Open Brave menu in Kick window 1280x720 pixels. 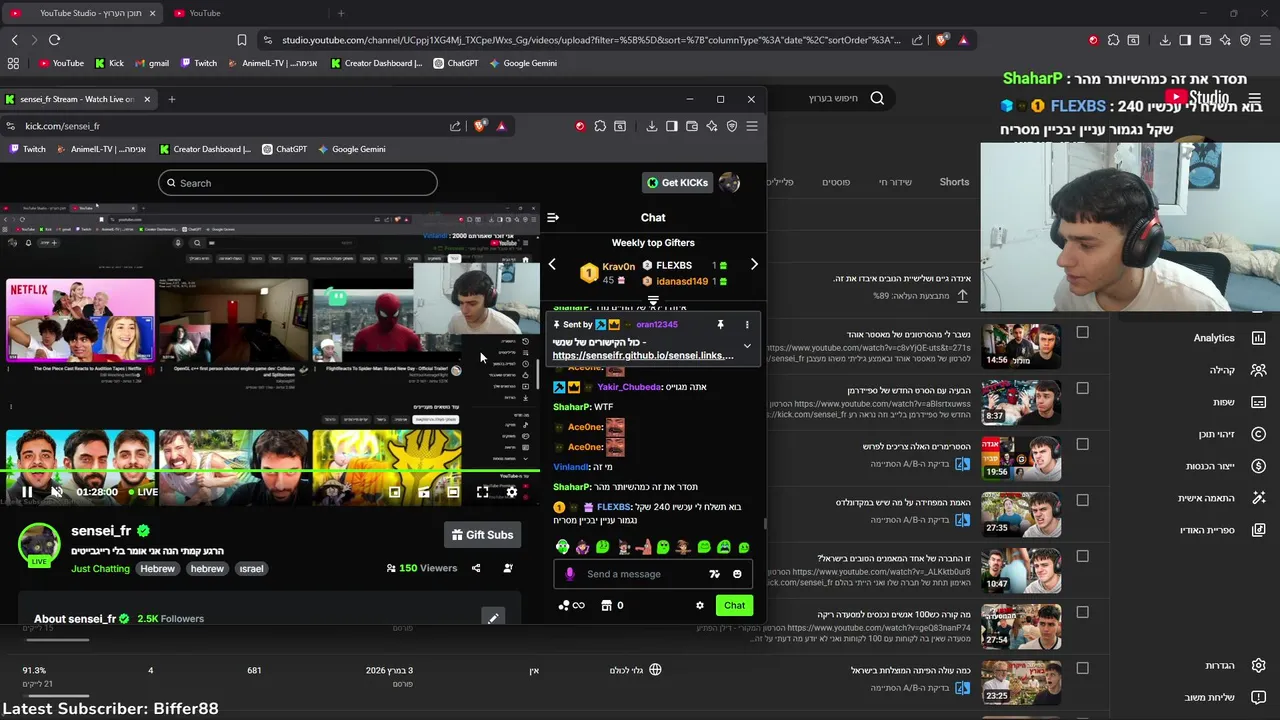[x=752, y=126]
